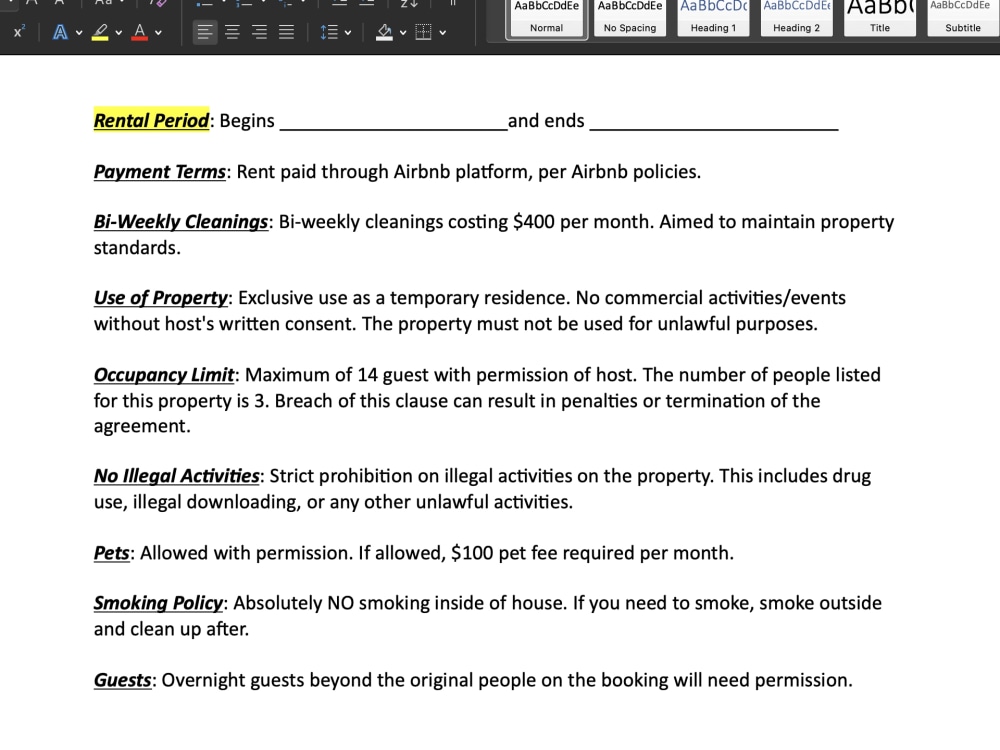Apply paragraph shading fill
The width and height of the screenshot is (1000, 750).
point(385,32)
